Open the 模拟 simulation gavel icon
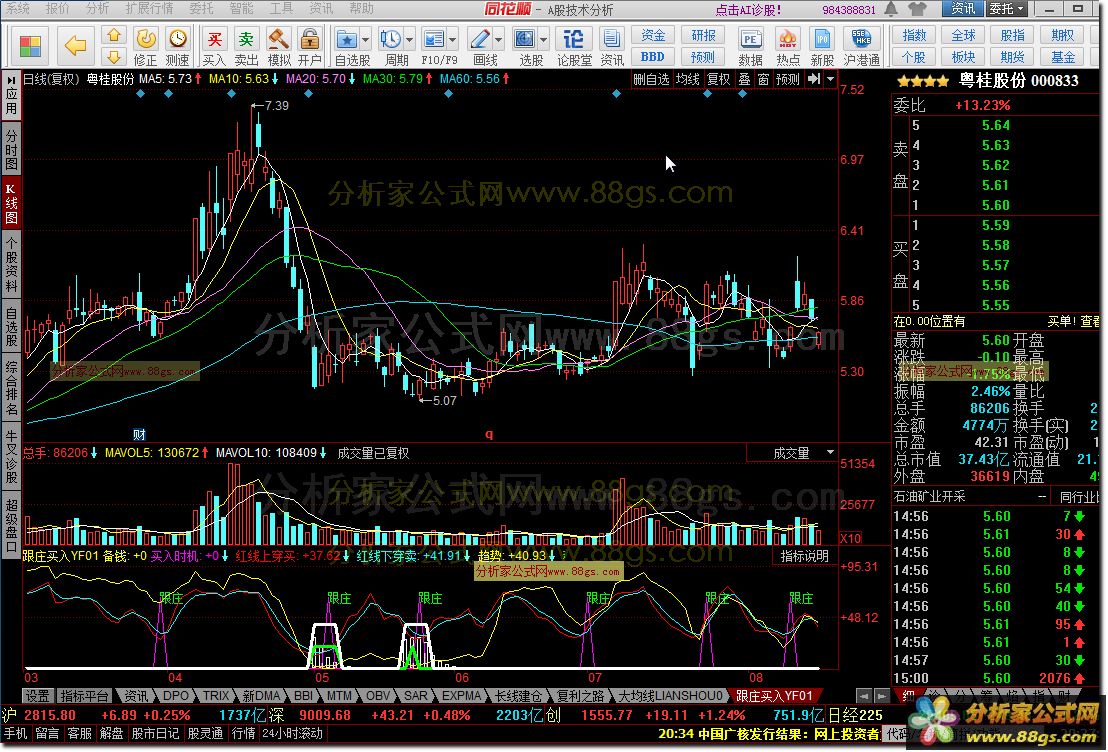The height and width of the screenshot is (752, 1108). point(278,47)
